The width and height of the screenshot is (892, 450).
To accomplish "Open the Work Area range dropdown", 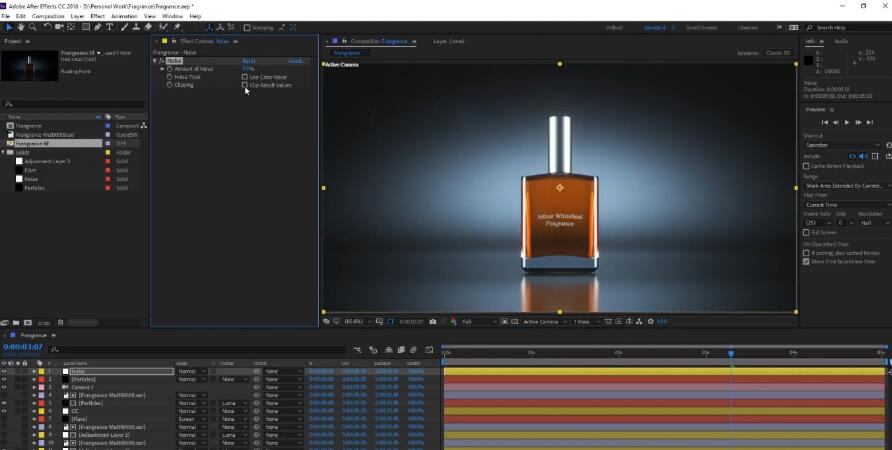I will (847, 186).
